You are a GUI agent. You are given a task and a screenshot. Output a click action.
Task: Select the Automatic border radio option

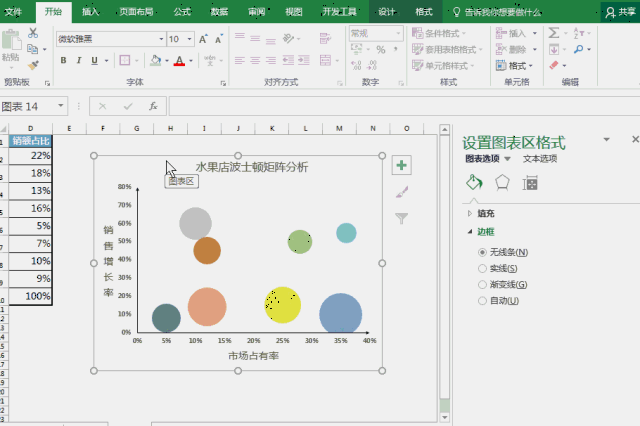(482, 301)
